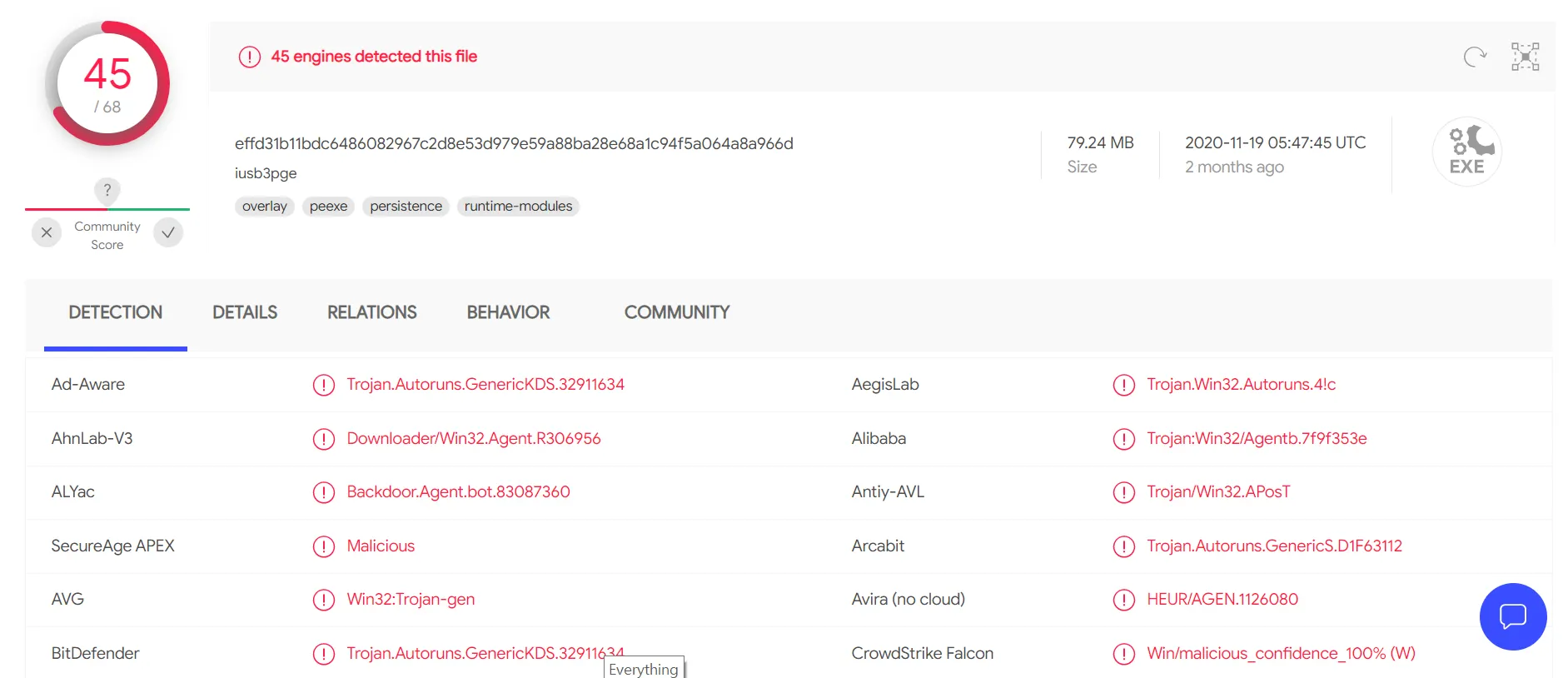Click the community score question mark

(x=107, y=190)
